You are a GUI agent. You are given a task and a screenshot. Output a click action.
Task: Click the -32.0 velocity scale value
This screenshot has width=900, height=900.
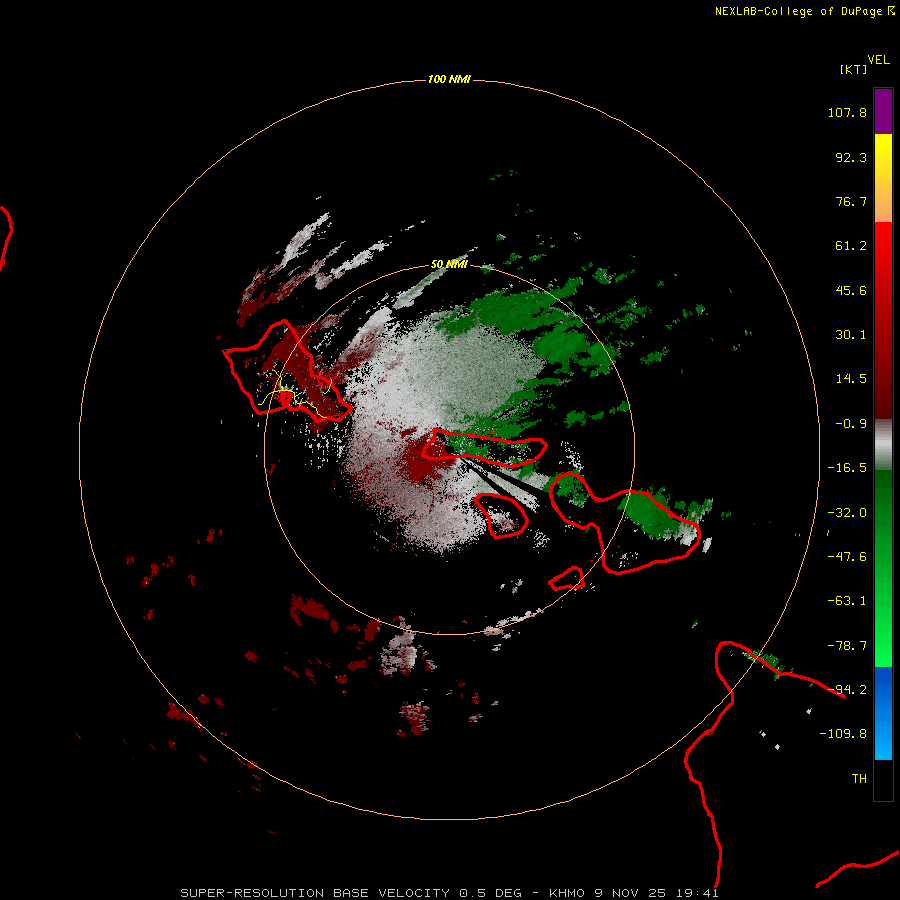coord(847,513)
